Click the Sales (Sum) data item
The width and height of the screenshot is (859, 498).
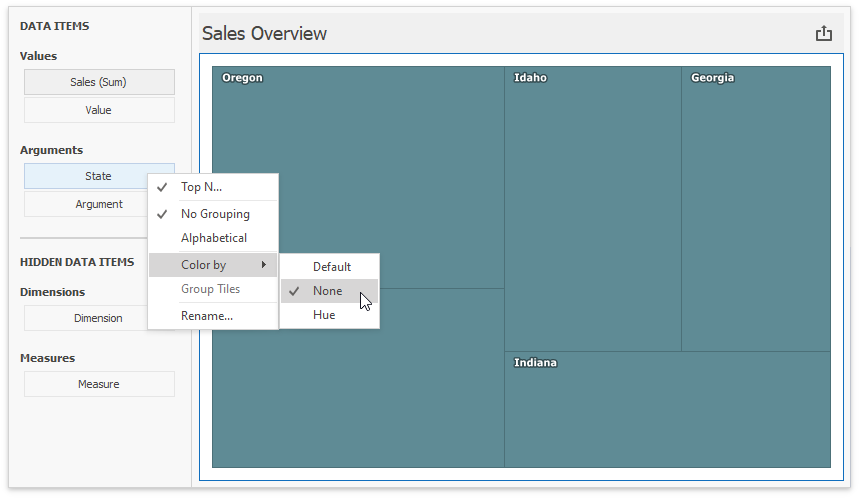(x=99, y=82)
